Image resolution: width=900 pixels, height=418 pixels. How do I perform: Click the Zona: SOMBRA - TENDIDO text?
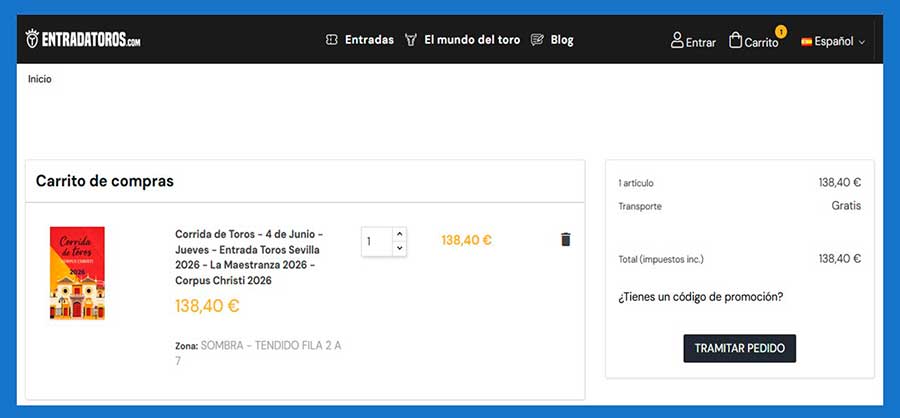tap(258, 353)
